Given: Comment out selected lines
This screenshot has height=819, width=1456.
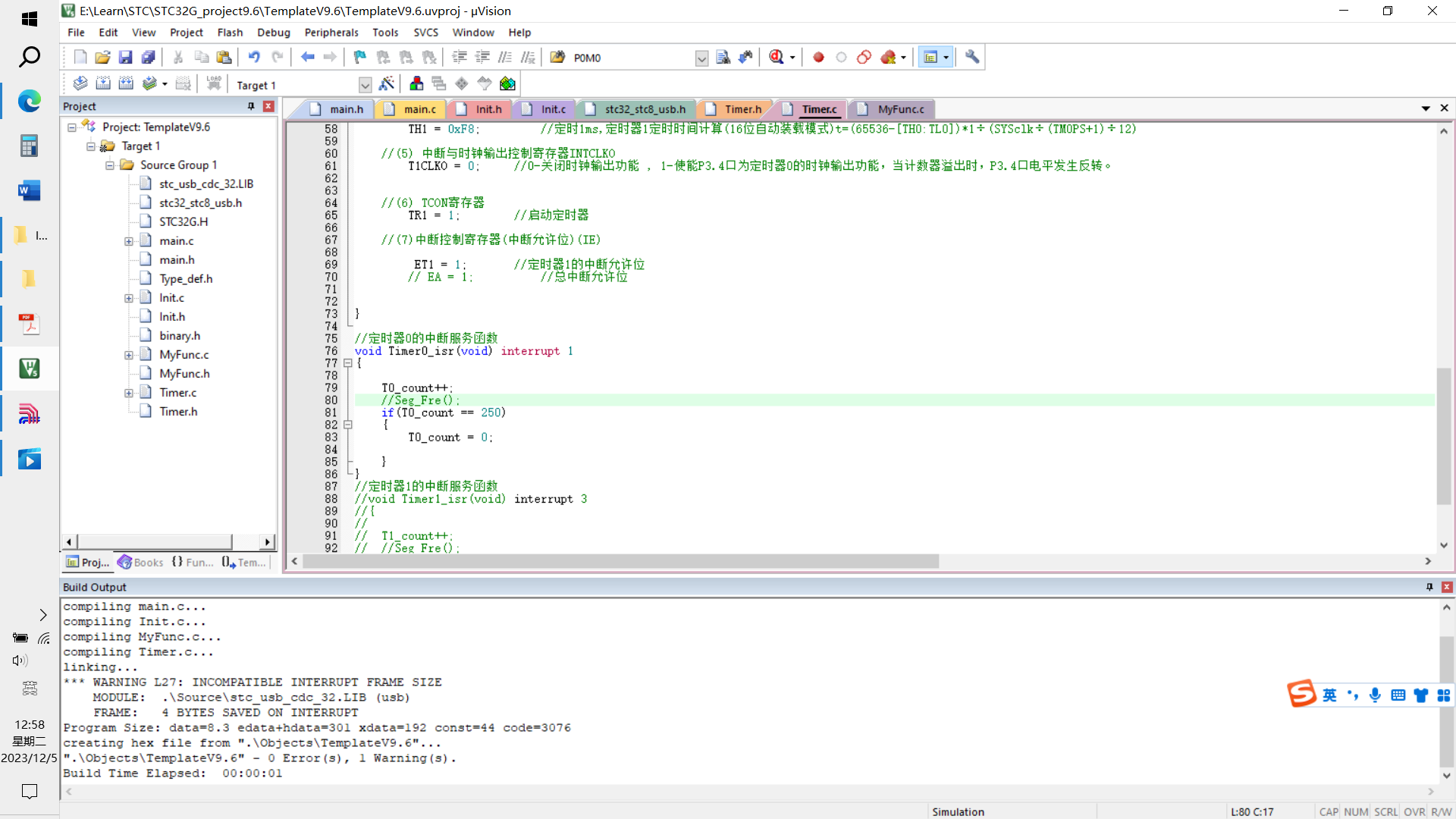Looking at the screenshot, I should (505, 57).
